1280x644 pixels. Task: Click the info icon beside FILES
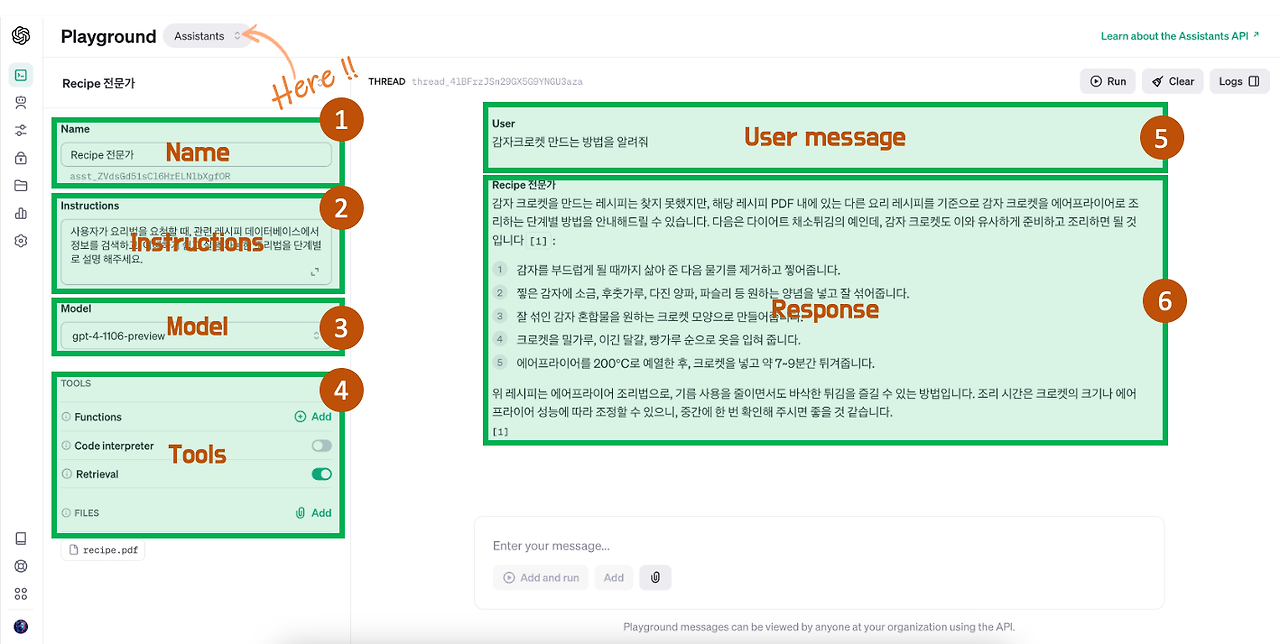(66, 513)
